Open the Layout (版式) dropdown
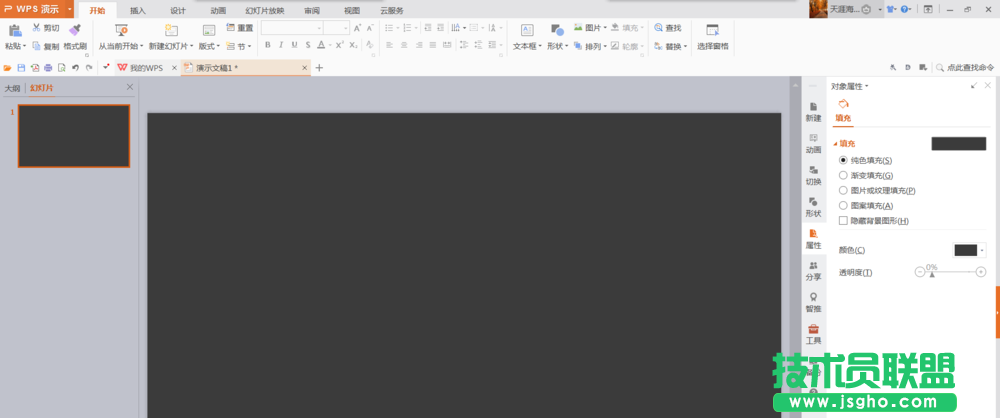The width and height of the screenshot is (1000, 418). tap(209, 46)
